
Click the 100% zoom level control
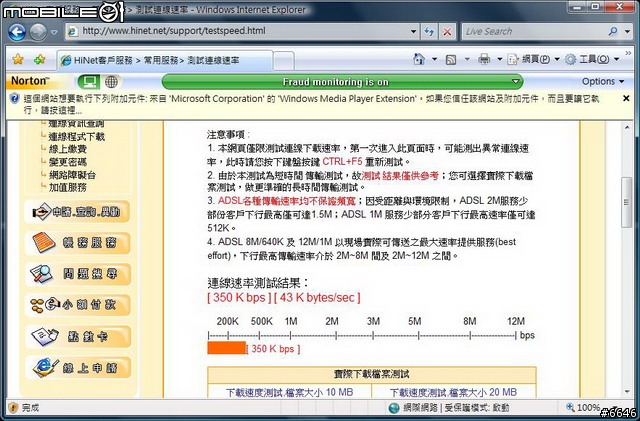[588, 407]
